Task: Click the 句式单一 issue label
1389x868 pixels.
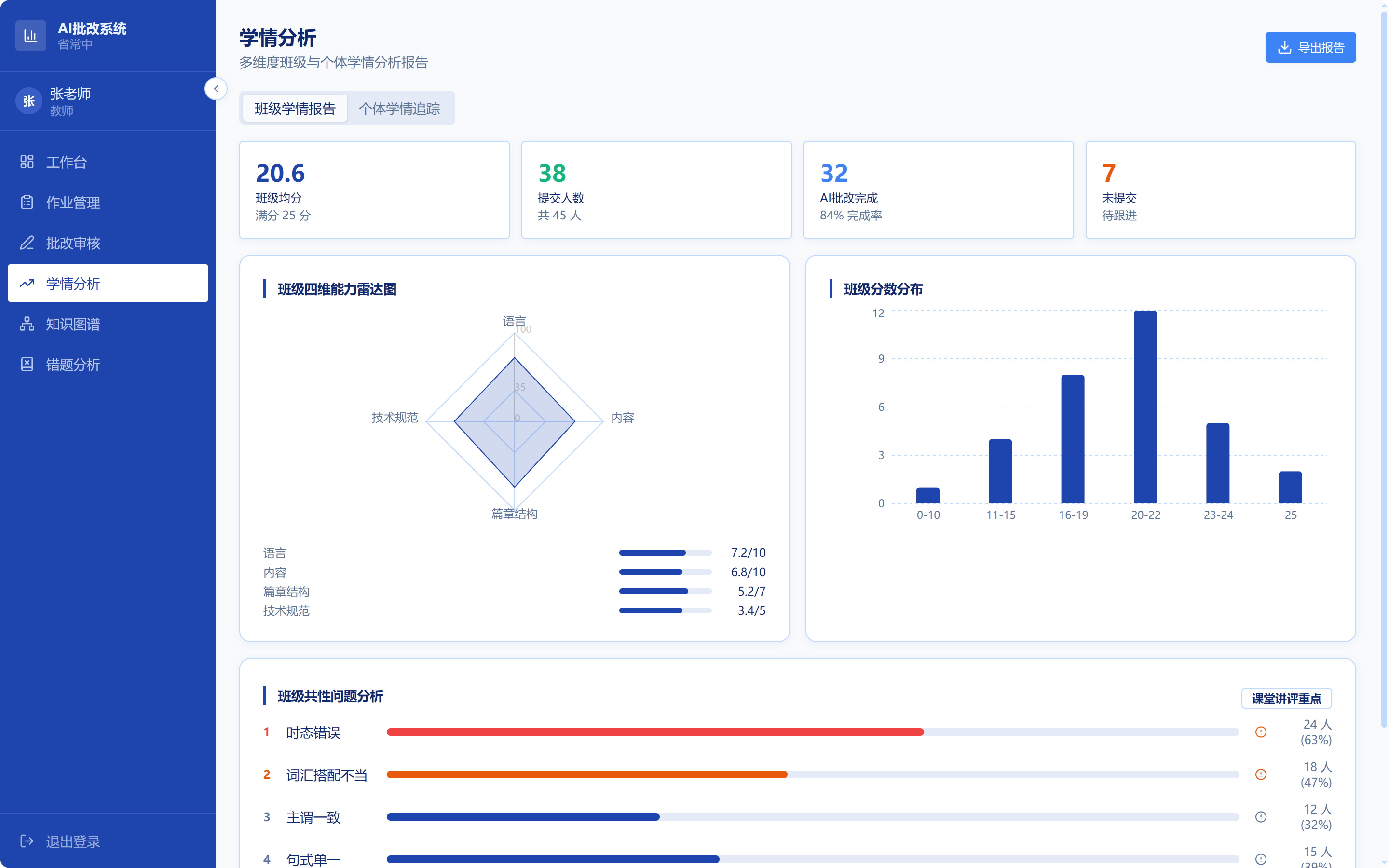Action: pos(313,860)
